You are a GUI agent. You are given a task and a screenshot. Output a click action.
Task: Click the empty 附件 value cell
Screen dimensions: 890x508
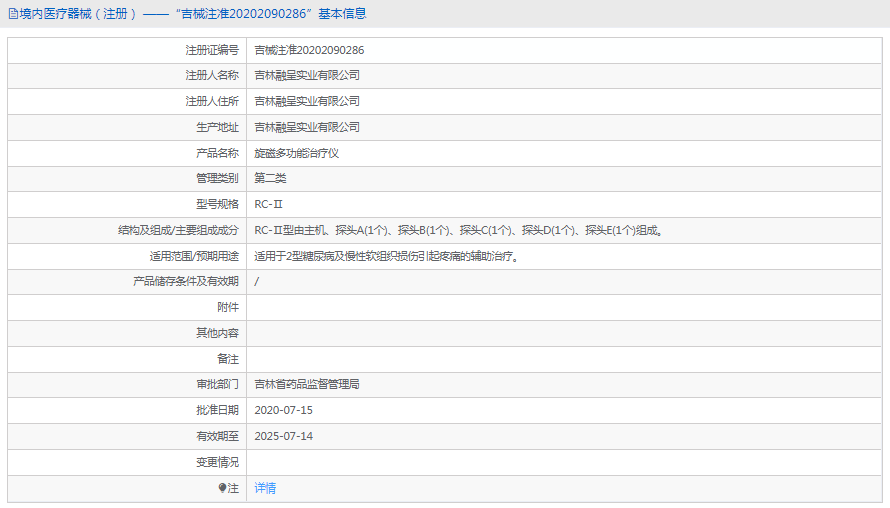(564, 307)
